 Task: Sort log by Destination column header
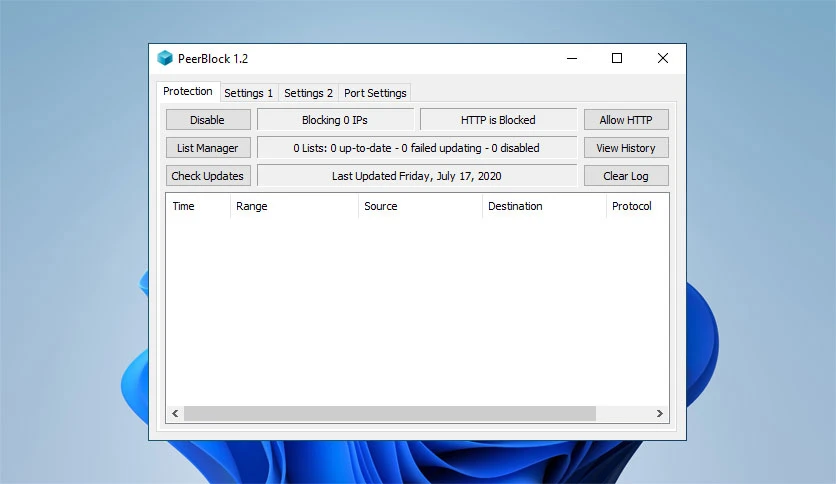tap(544, 206)
